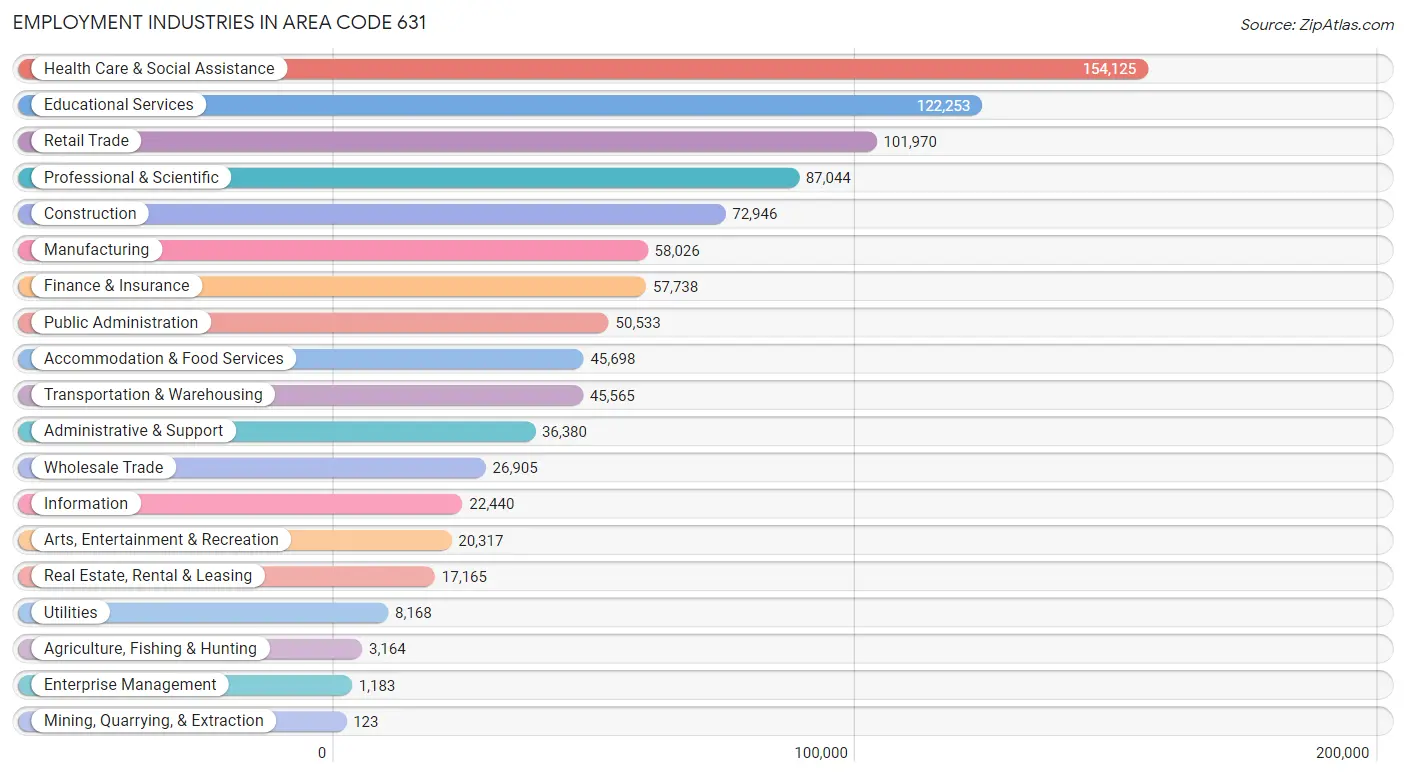Click the chart title Employment Industries in Area Code 631
The height and width of the screenshot is (776, 1406).
pos(220,22)
